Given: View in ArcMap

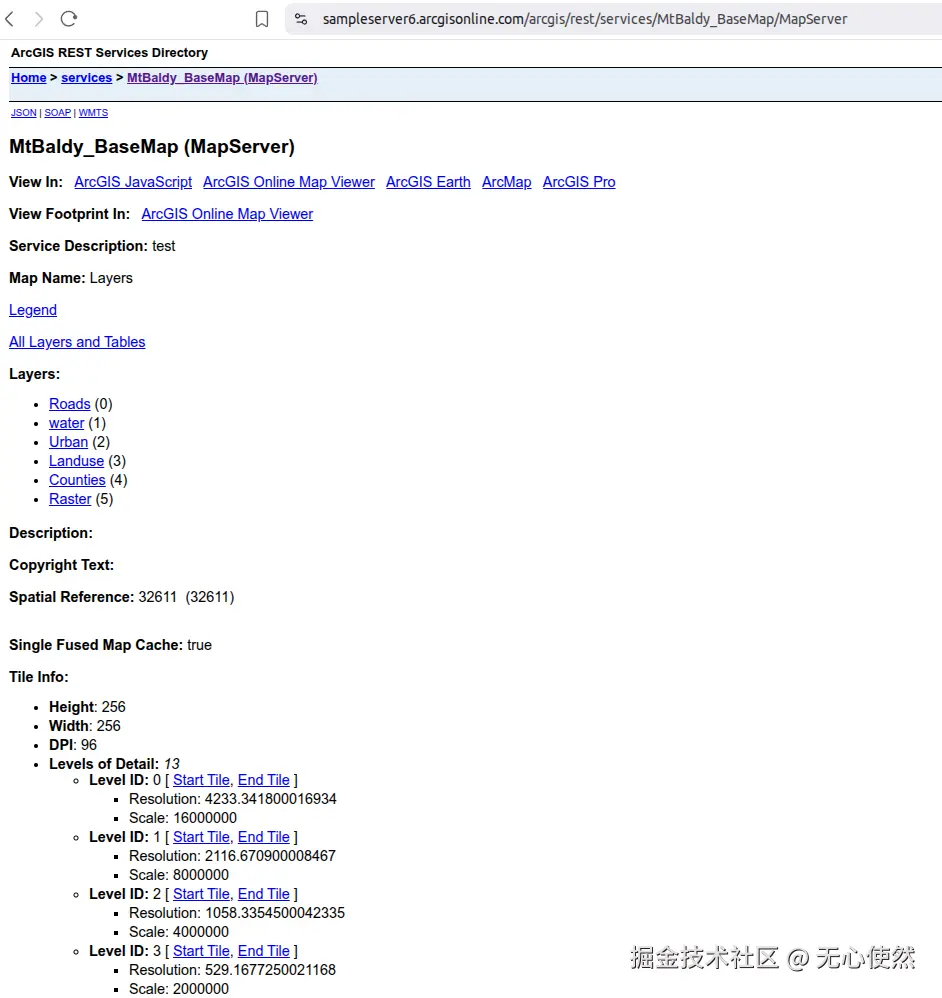Looking at the screenshot, I should (x=507, y=182).
